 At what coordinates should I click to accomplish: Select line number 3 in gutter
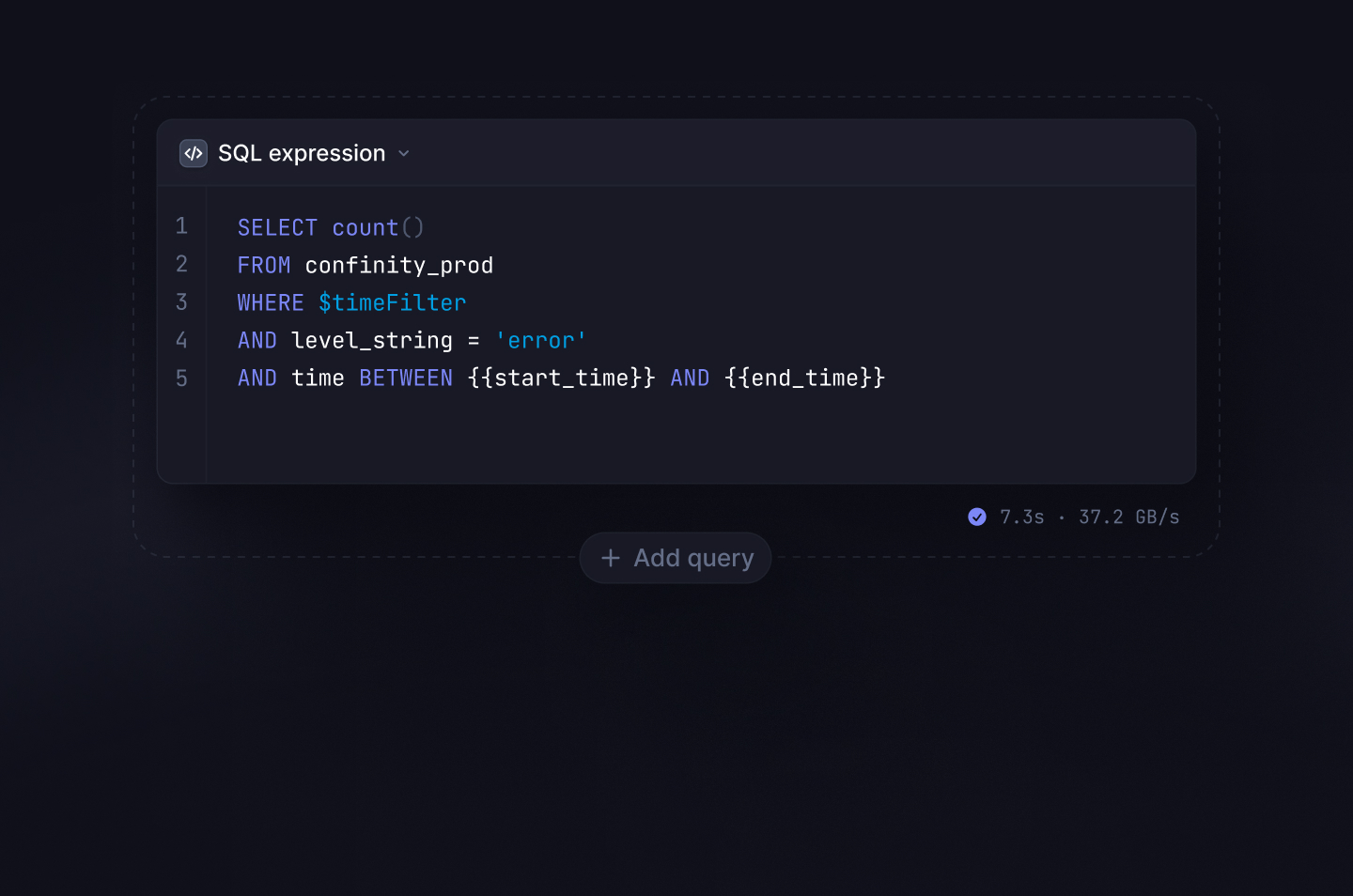pyautogui.click(x=181, y=302)
